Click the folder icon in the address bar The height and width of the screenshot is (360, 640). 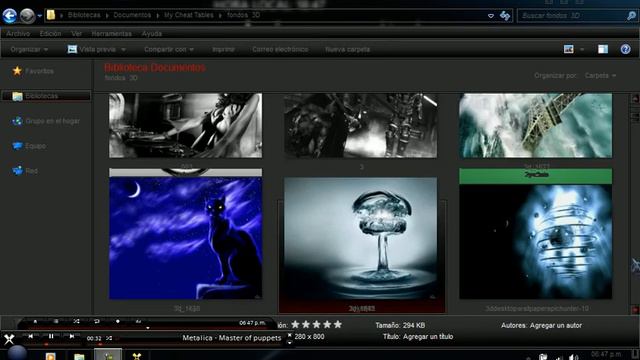click(51, 15)
